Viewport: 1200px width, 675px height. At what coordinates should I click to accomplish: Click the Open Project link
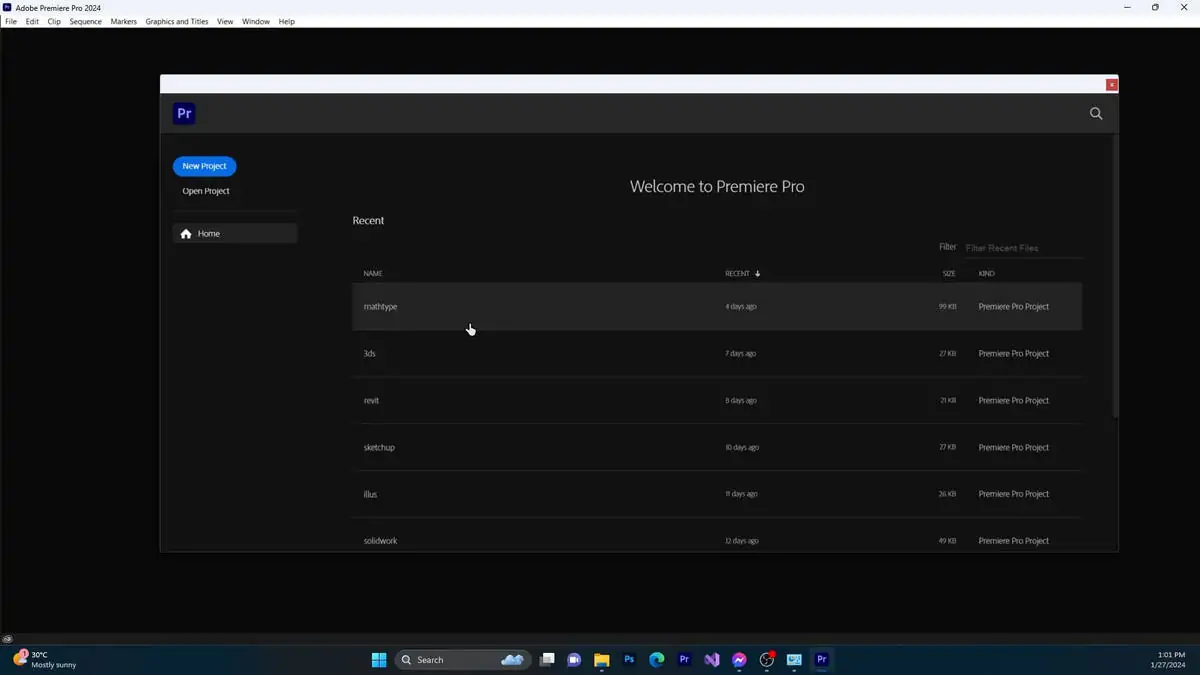click(206, 191)
